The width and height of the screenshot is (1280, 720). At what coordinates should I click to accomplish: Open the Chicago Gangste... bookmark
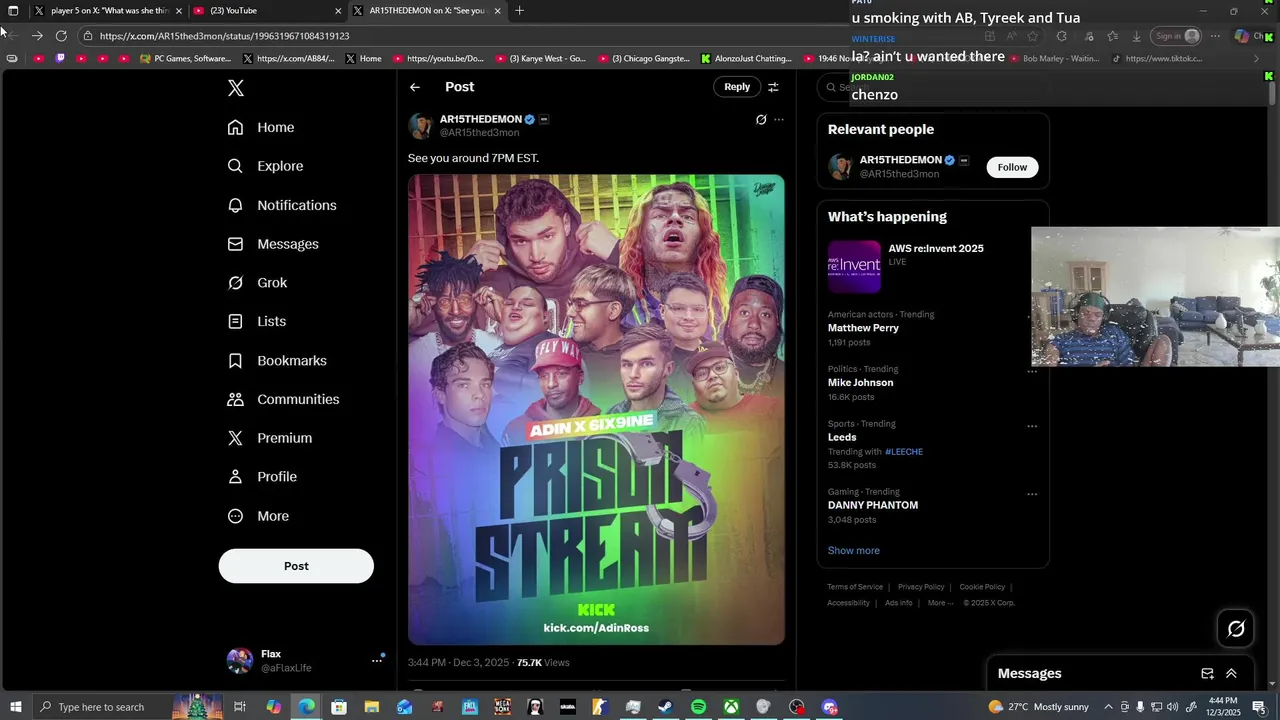click(643, 59)
